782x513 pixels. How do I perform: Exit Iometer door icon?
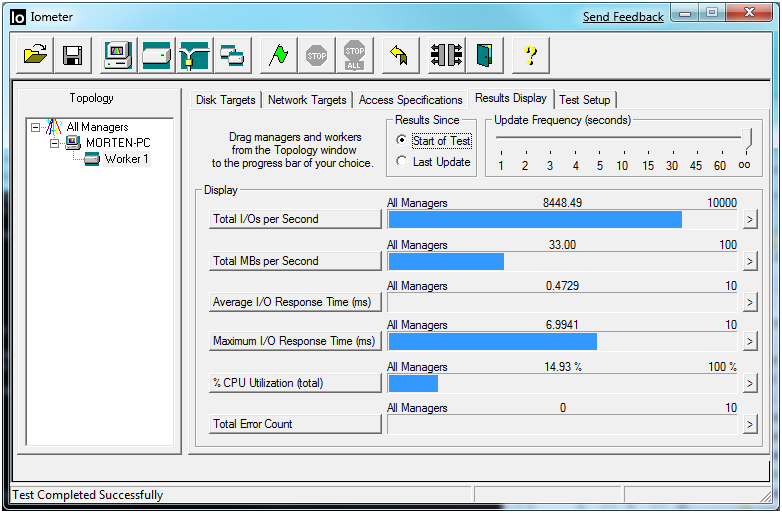[x=484, y=55]
